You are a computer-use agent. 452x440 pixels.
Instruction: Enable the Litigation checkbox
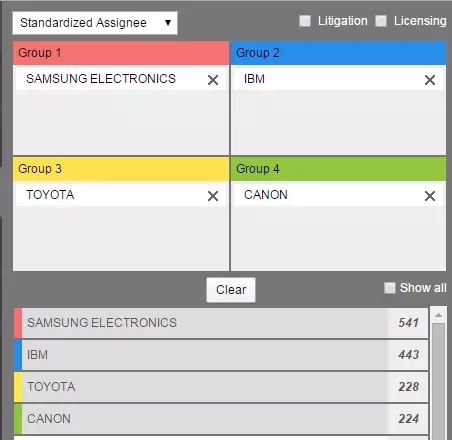pos(305,21)
